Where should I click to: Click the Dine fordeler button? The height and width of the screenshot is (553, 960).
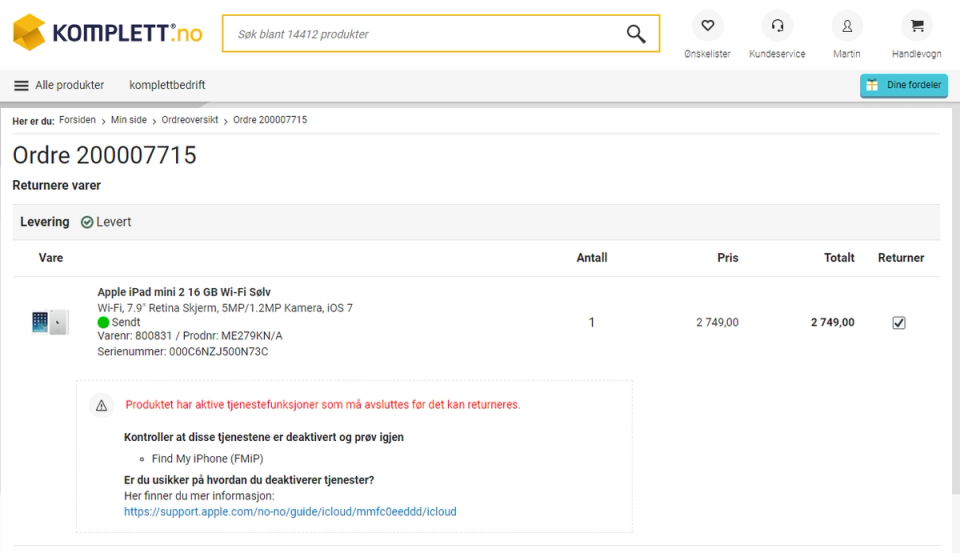coord(904,85)
